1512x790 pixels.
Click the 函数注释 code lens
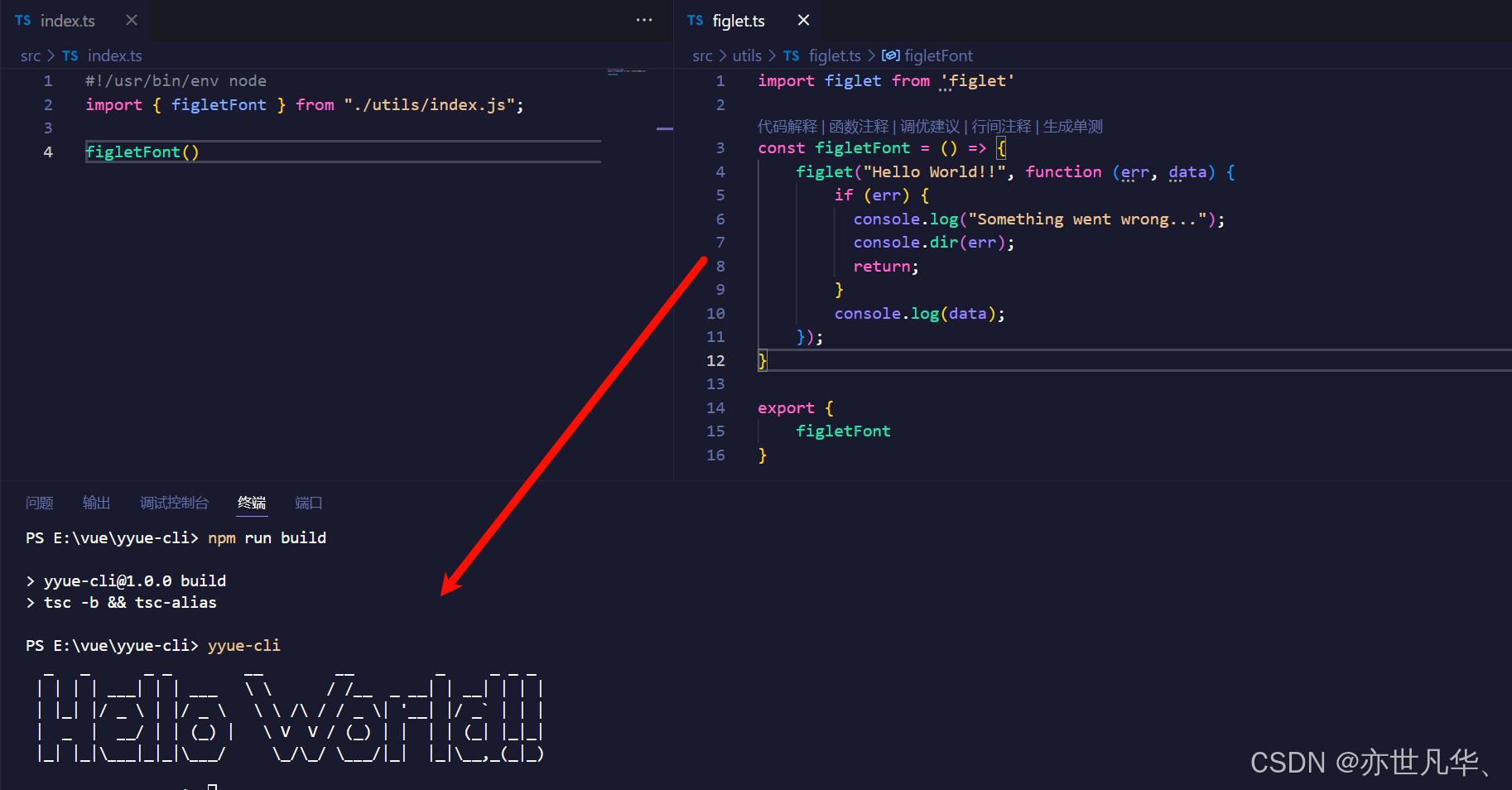pyautogui.click(x=859, y=127)
